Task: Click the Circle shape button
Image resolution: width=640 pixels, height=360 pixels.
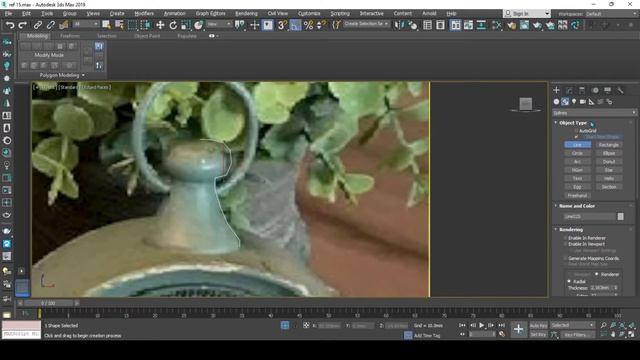Action: (577, 153)
